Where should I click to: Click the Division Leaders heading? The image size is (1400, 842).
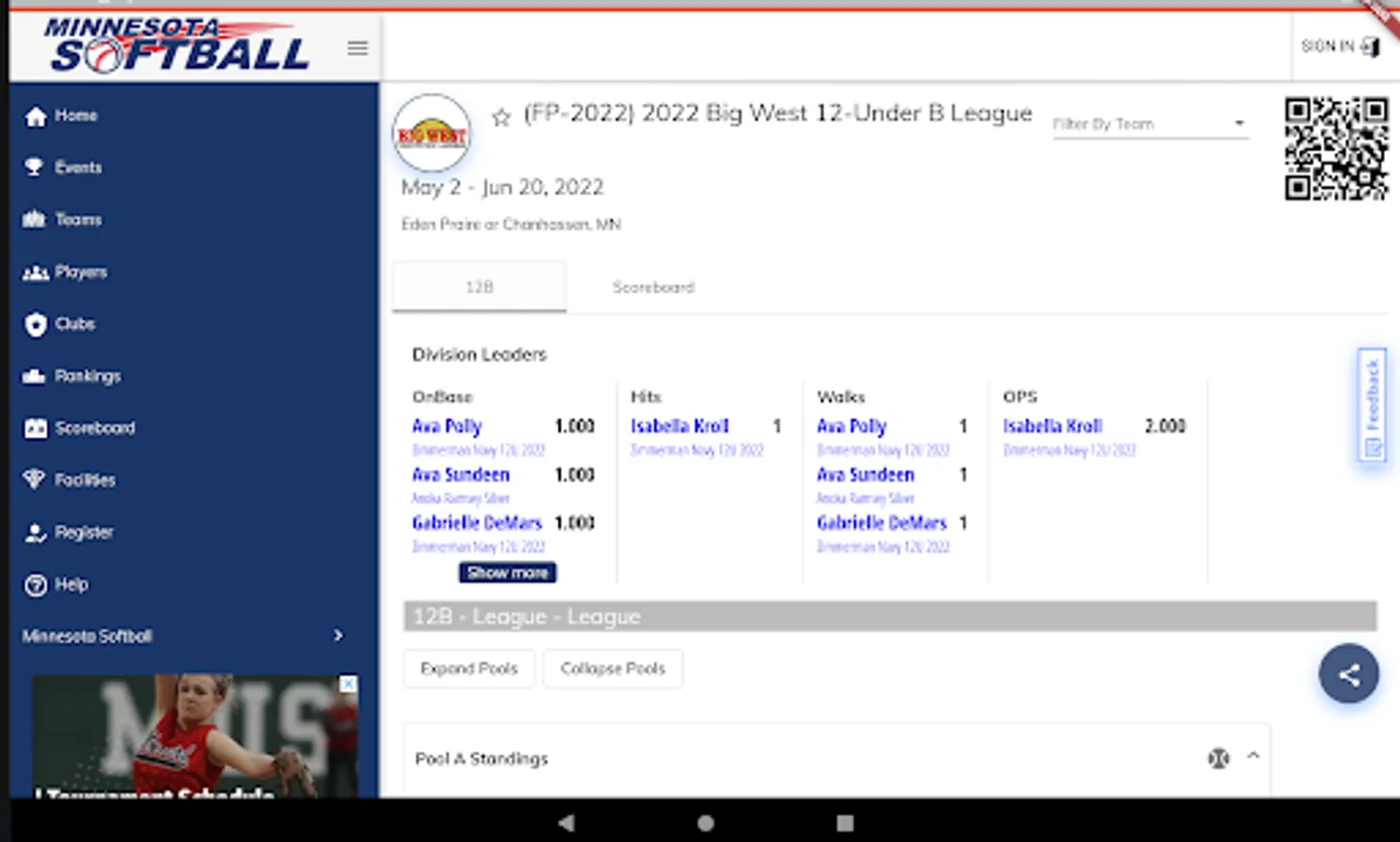point(479,355)
